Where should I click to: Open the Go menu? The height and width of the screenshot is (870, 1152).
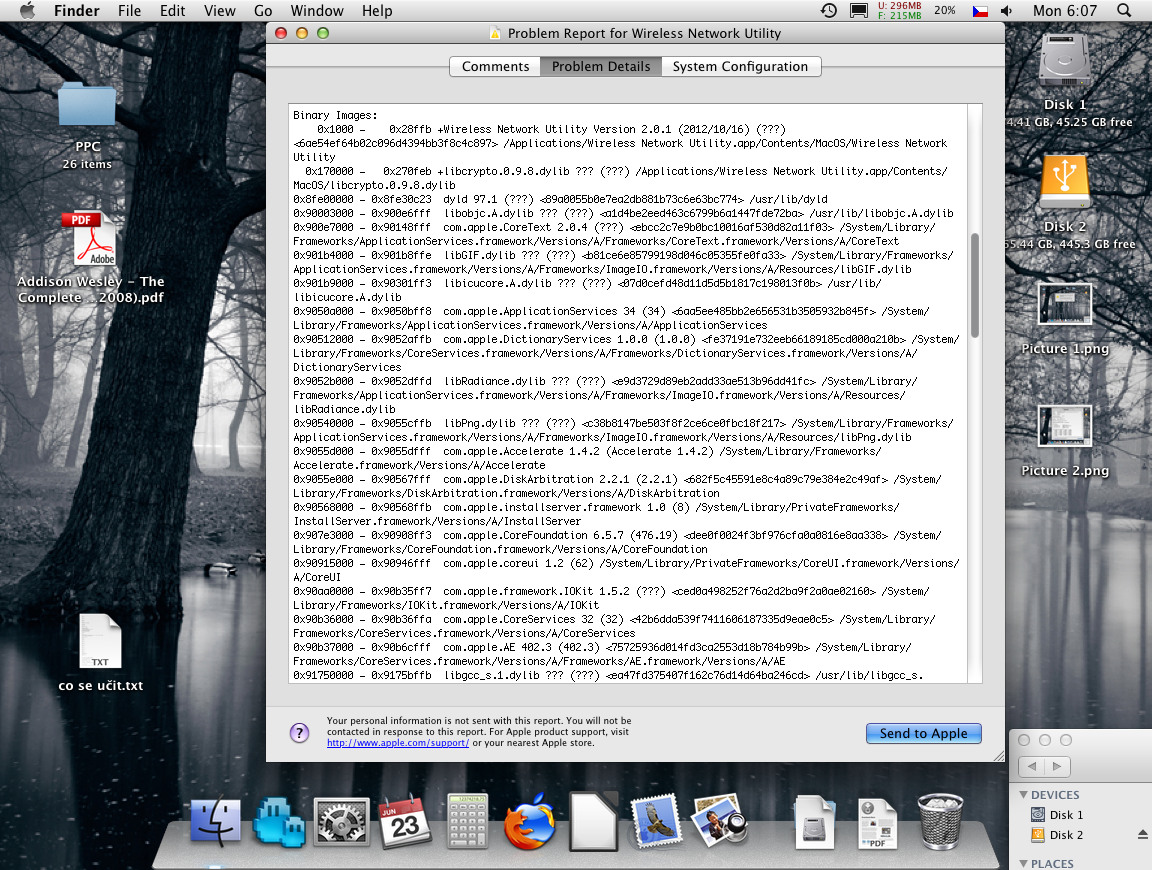[x=263, y=10]
